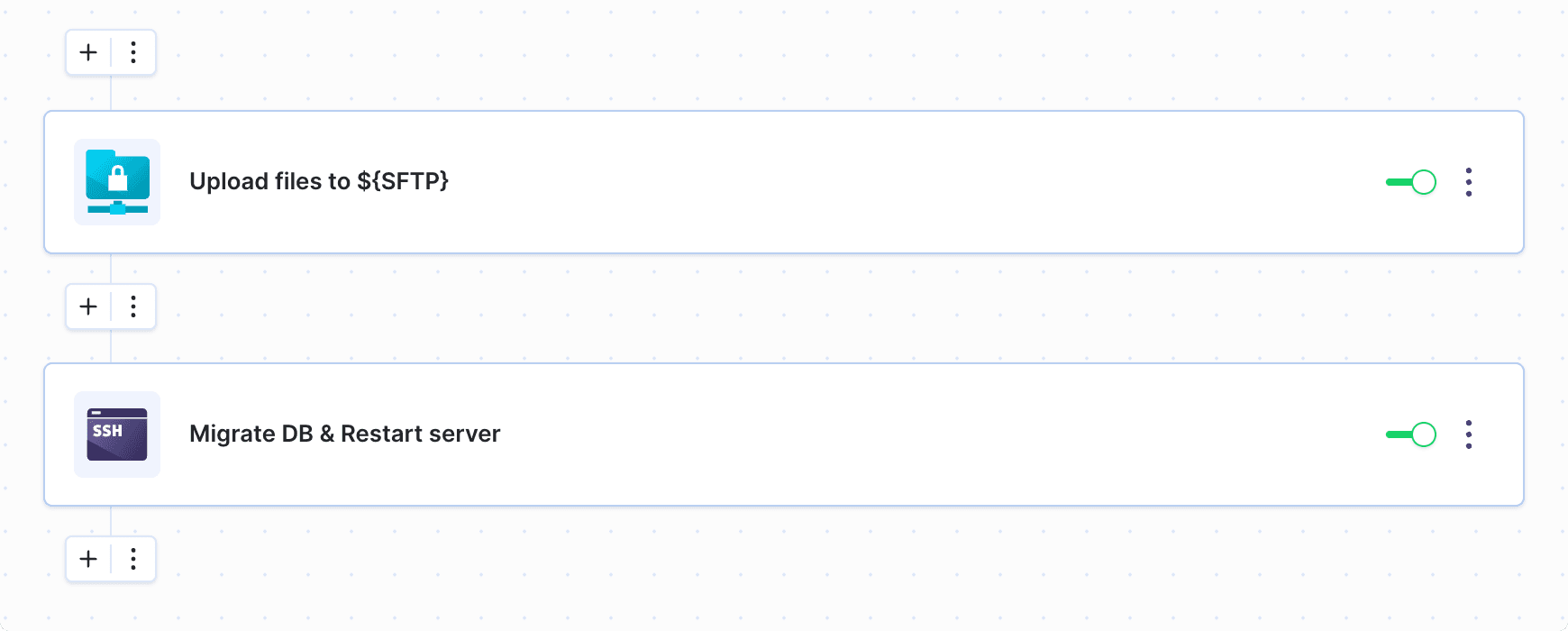The height and width of the screenshot is (631, 1568).
Task: Open the Upload files to ${SFTP} action
Action: [320, 182]
